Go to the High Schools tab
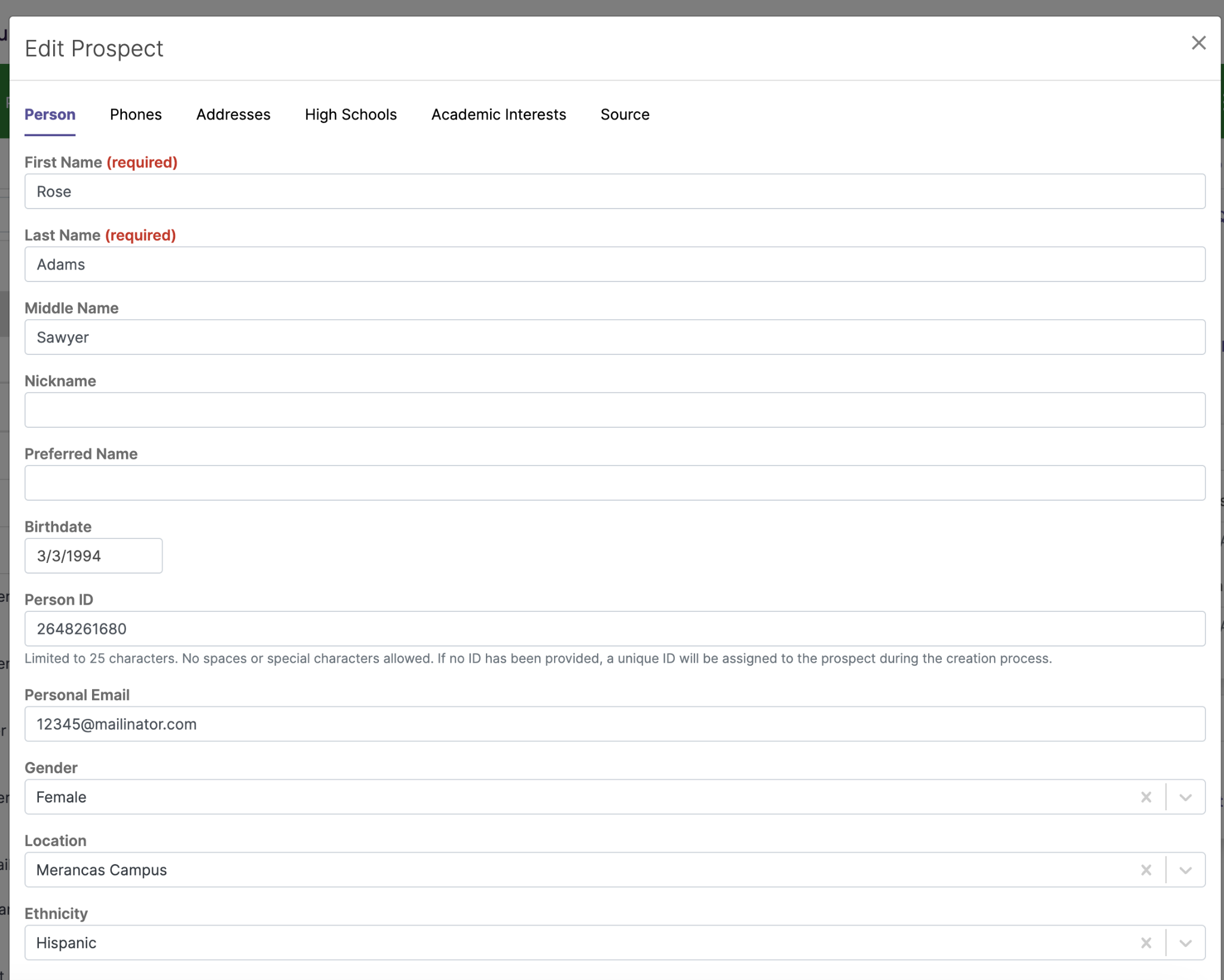This screenshot has height=980, width=1224. [x=351, y=114]
